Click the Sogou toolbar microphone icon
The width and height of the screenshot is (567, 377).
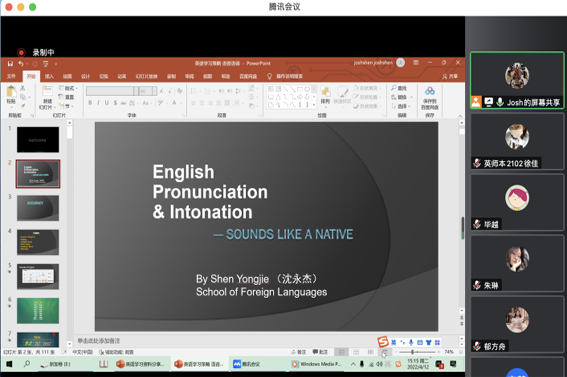pos(411,342)
